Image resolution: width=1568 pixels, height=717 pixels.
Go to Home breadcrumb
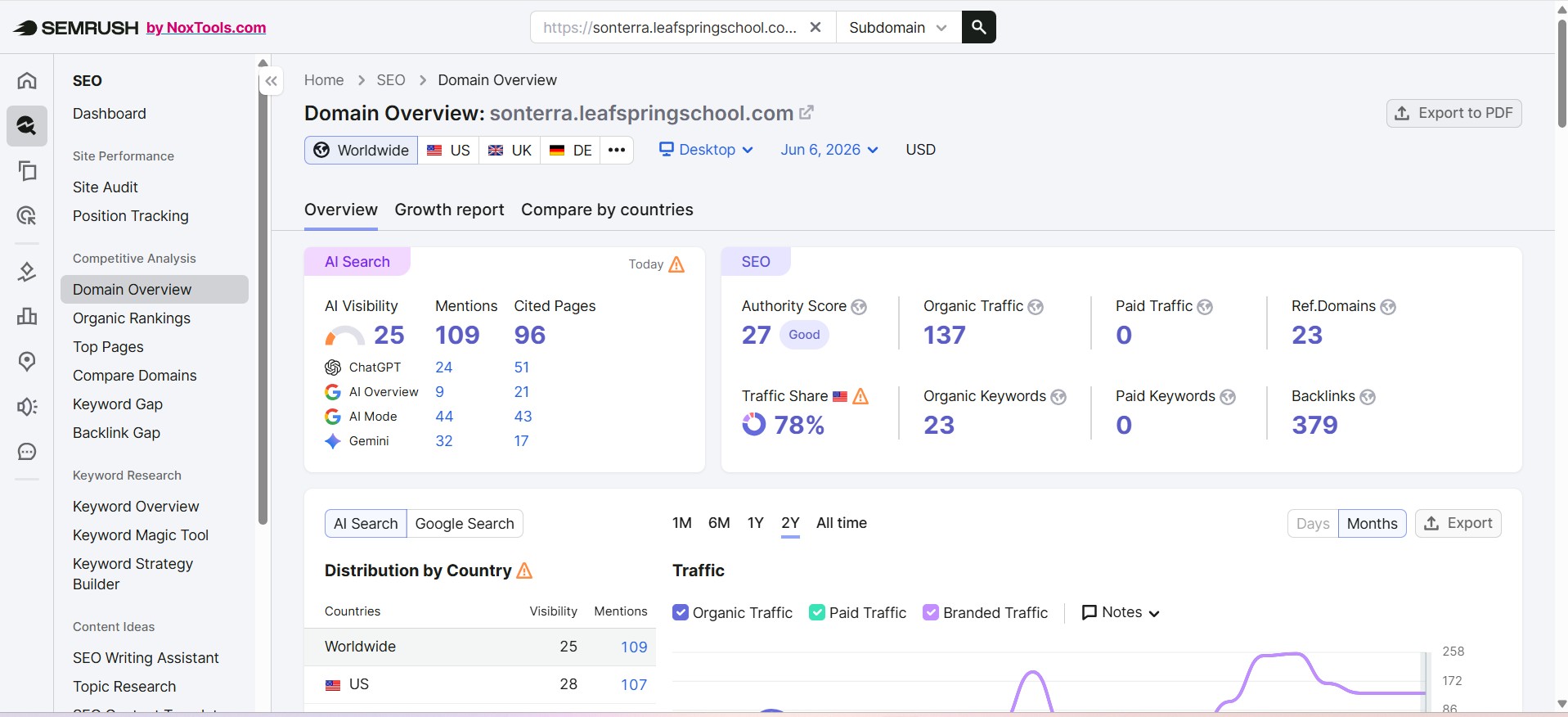[x=324, y=80]
